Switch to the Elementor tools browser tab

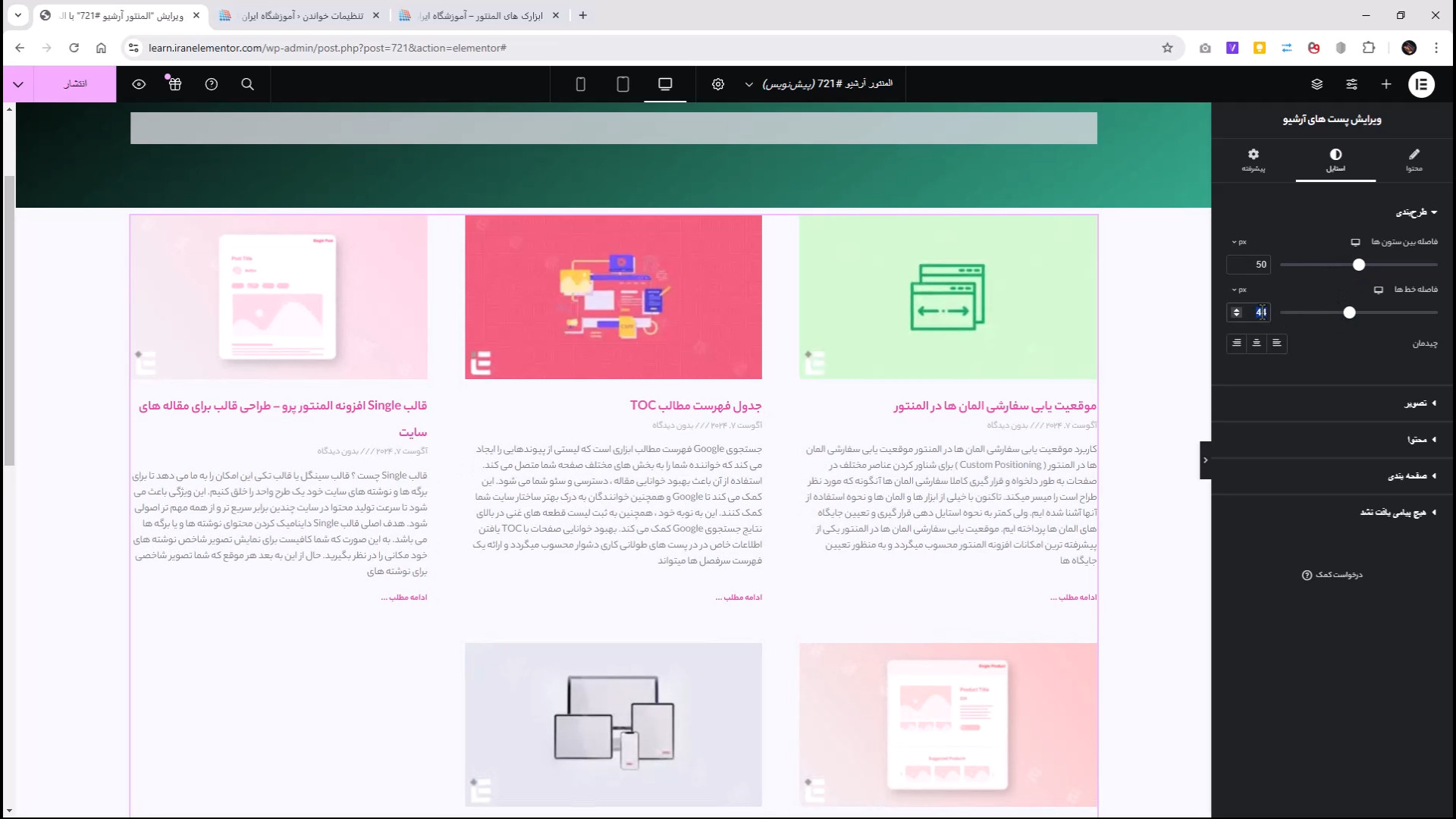[480, 15]
